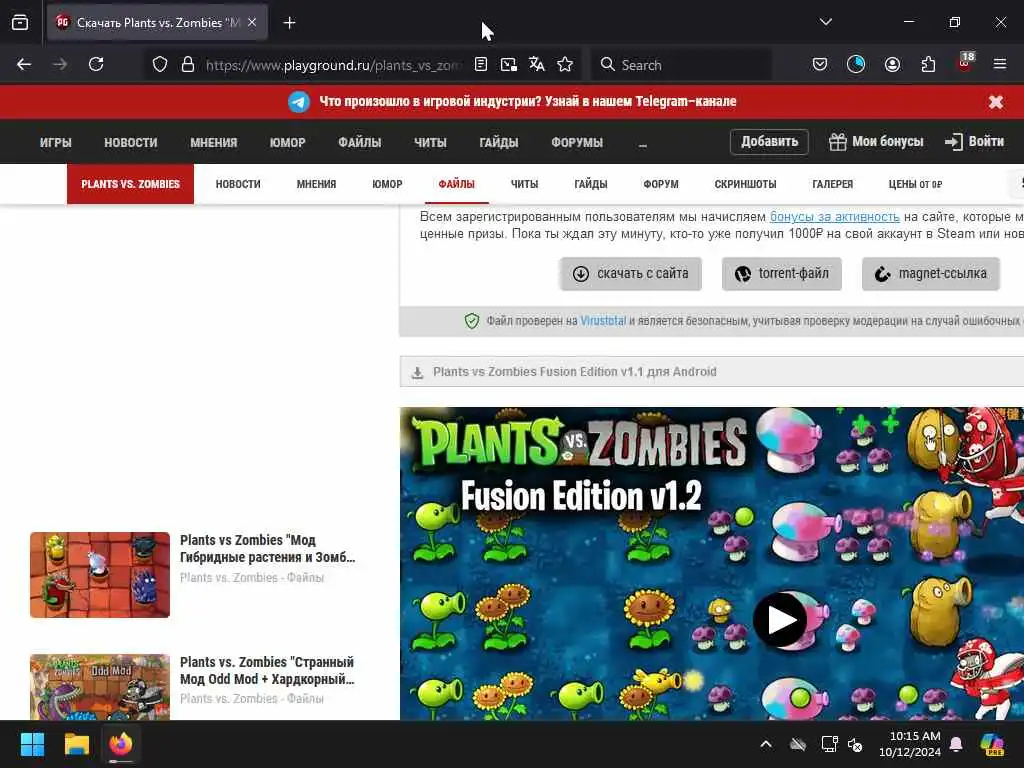This screenshot has height=768, width=1024.
Task: Show hidden system tray icons
Action: tap(766, 744)
